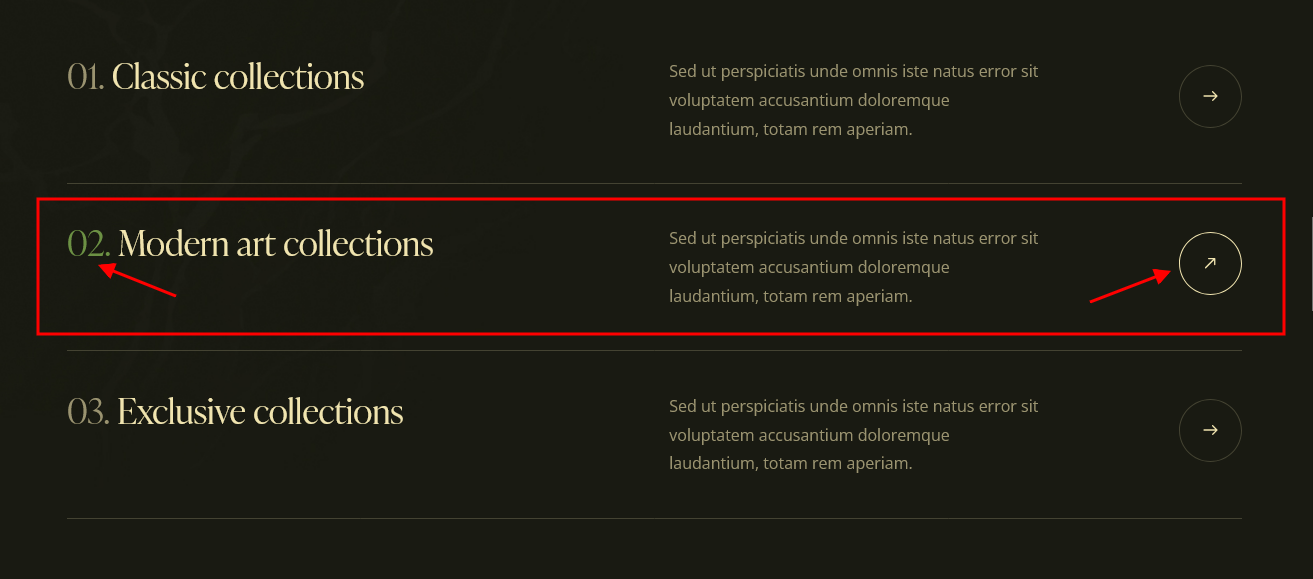Click the divider line below Modern art collections

click(654, 350)
